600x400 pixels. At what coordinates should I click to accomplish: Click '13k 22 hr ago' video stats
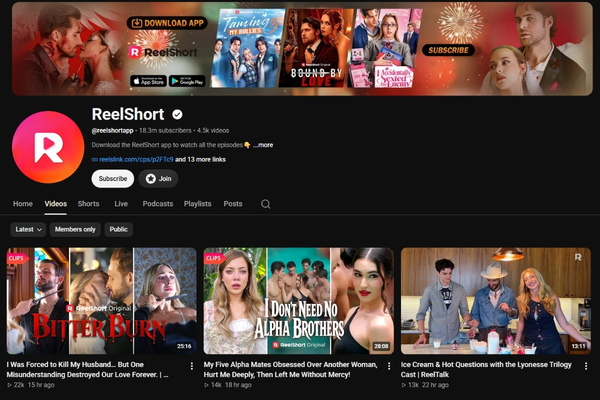[x=425, y=385]
